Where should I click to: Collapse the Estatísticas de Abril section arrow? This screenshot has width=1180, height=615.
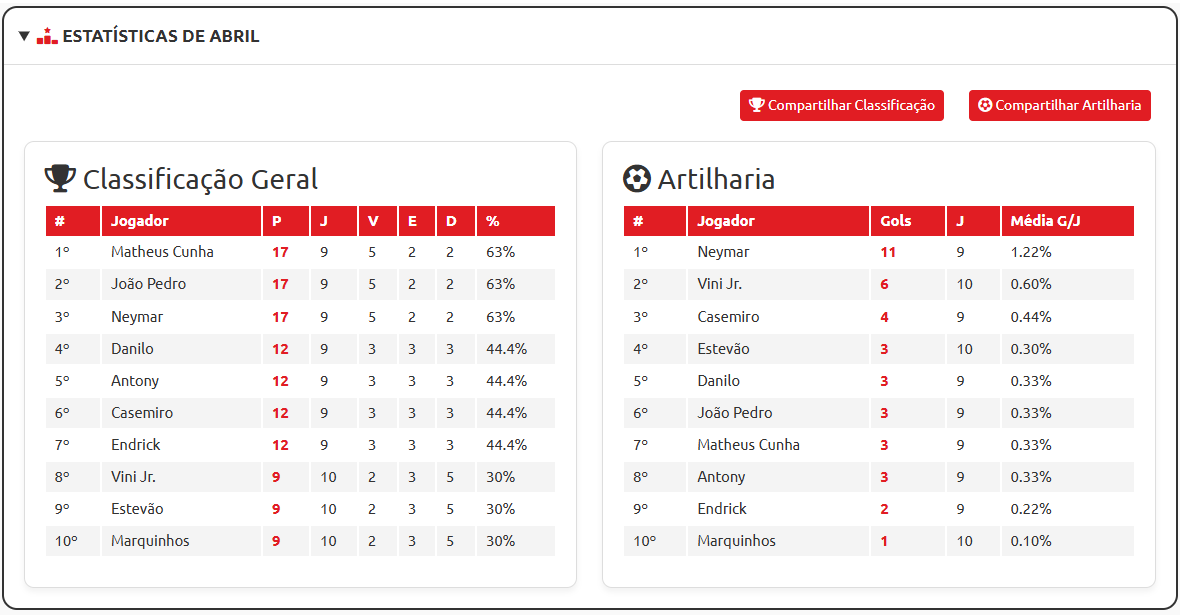[24, 37]
